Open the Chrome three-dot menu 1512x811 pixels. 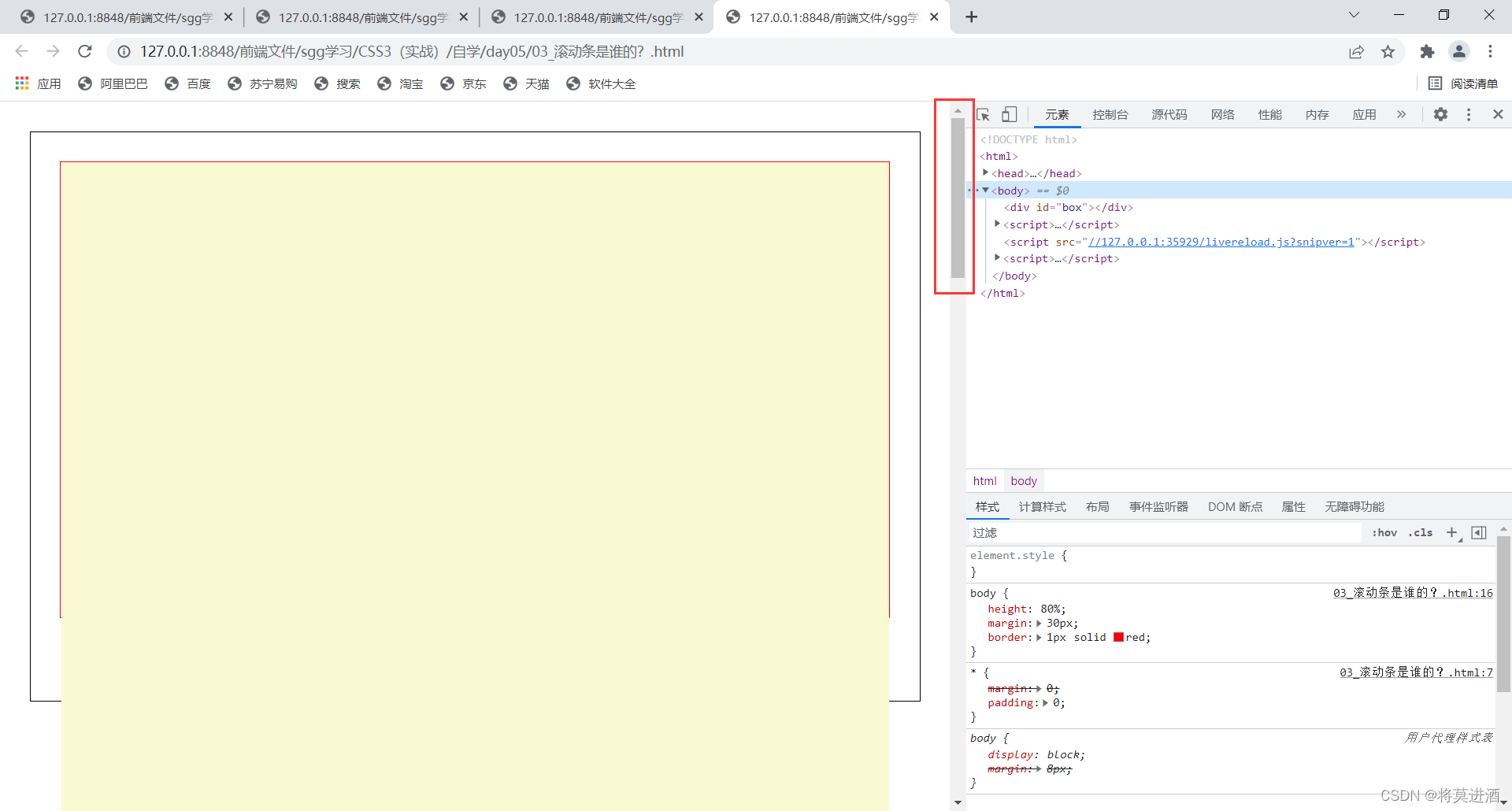click(x=1490, y=52)
